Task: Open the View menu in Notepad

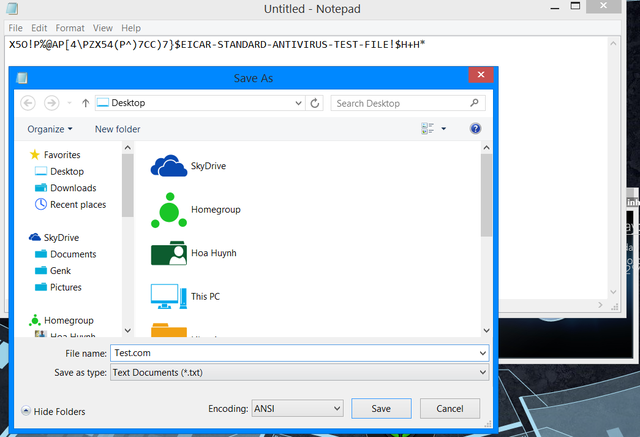Action: pyautogui.click(x=102, y=28)
